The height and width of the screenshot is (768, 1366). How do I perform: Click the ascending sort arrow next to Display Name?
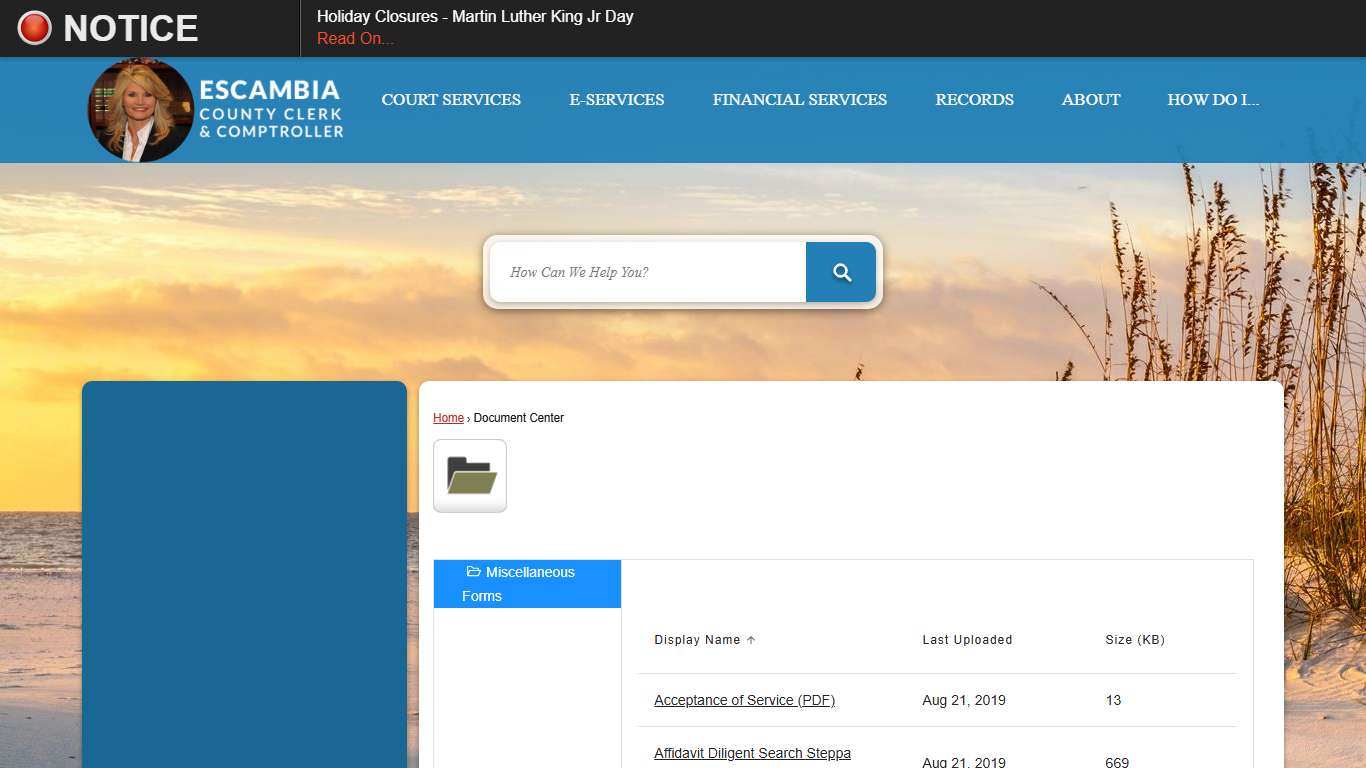click(x=750, y=638)
